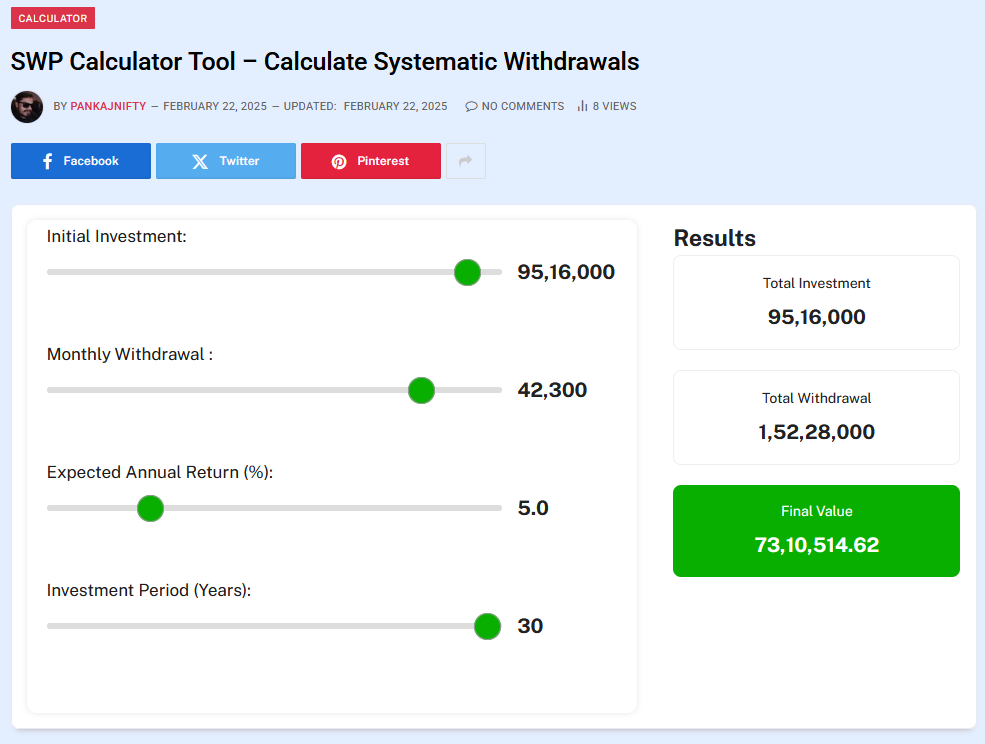Image resolution: width=985 pixels, height=744 pixels.
Task: Click the 95,16,000 value beside the Initial Investment slider
Action: tap(566, 272)
